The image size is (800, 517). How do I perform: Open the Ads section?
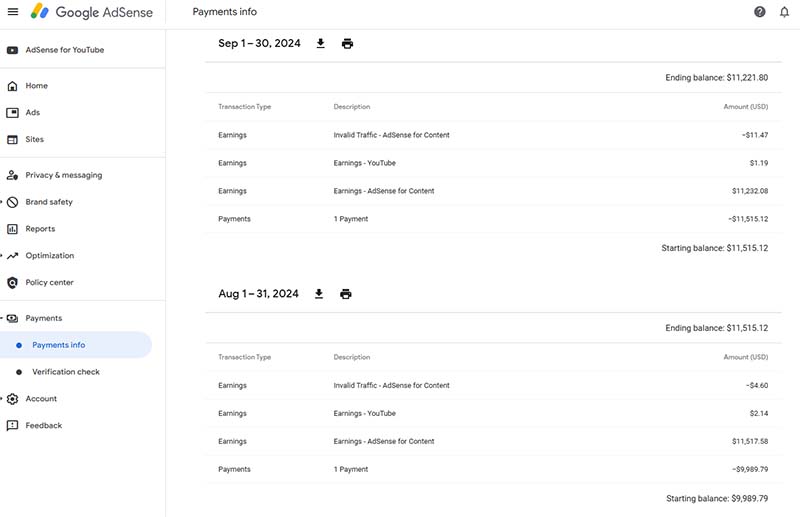(33, 113)
